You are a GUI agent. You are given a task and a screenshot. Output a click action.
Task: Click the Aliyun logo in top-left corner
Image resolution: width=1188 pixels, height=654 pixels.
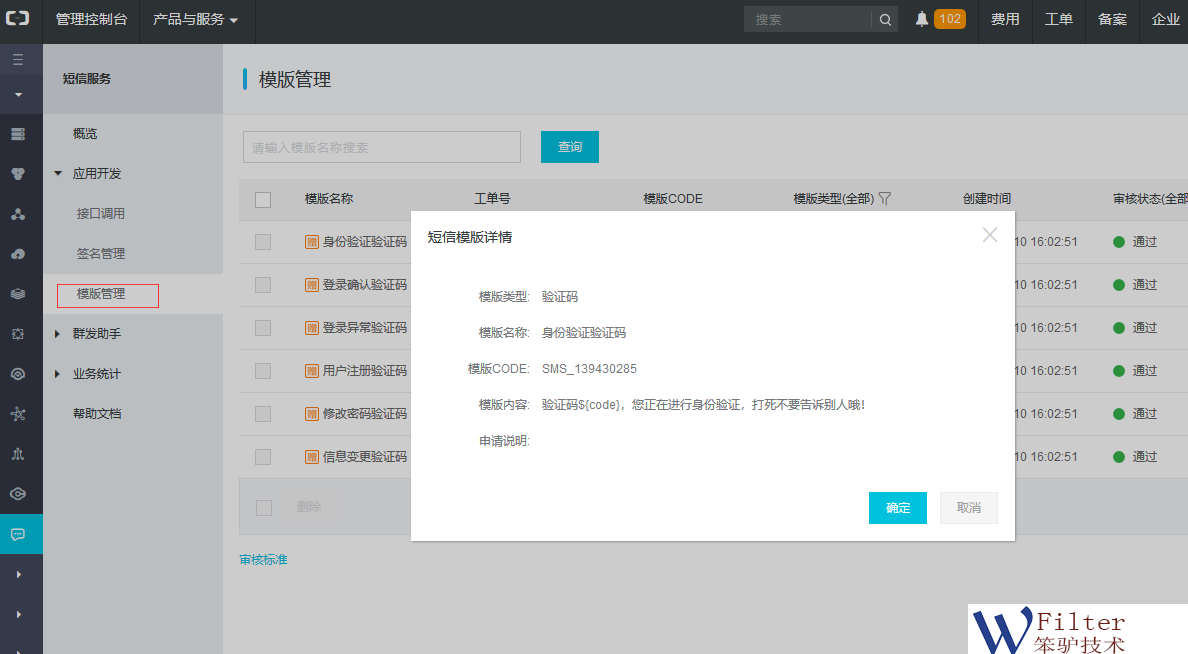18,19
